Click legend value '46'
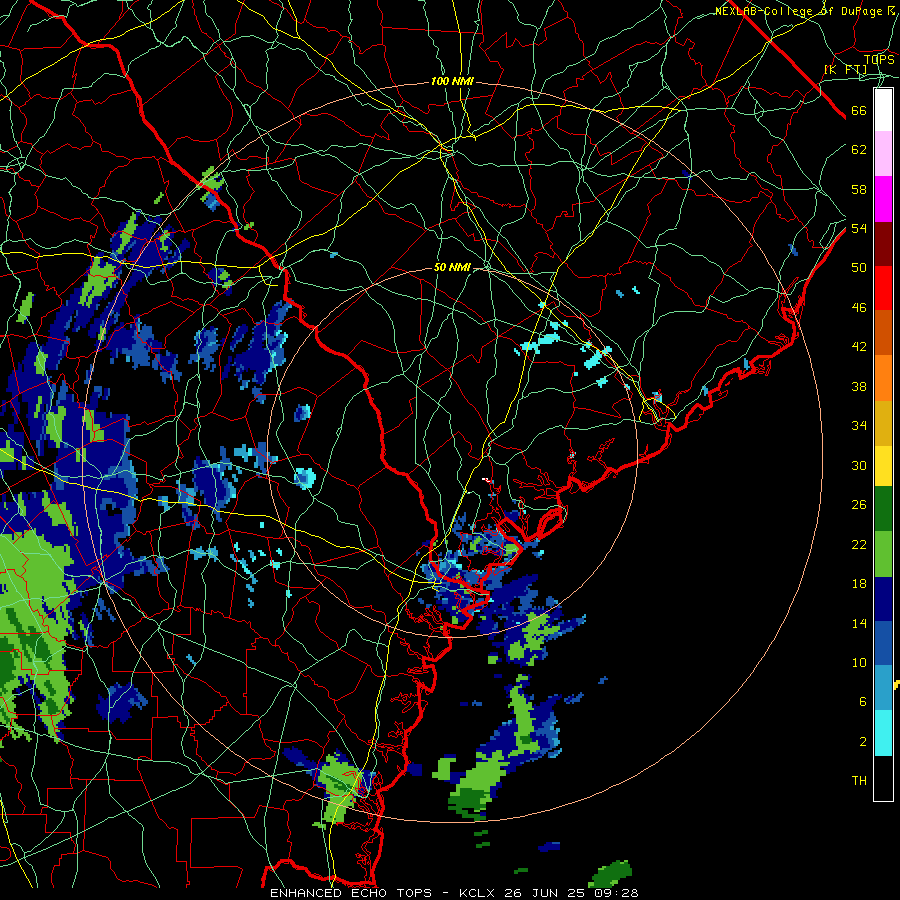The height and width of the screenshot is (900, 900). [x=859, y=308]
